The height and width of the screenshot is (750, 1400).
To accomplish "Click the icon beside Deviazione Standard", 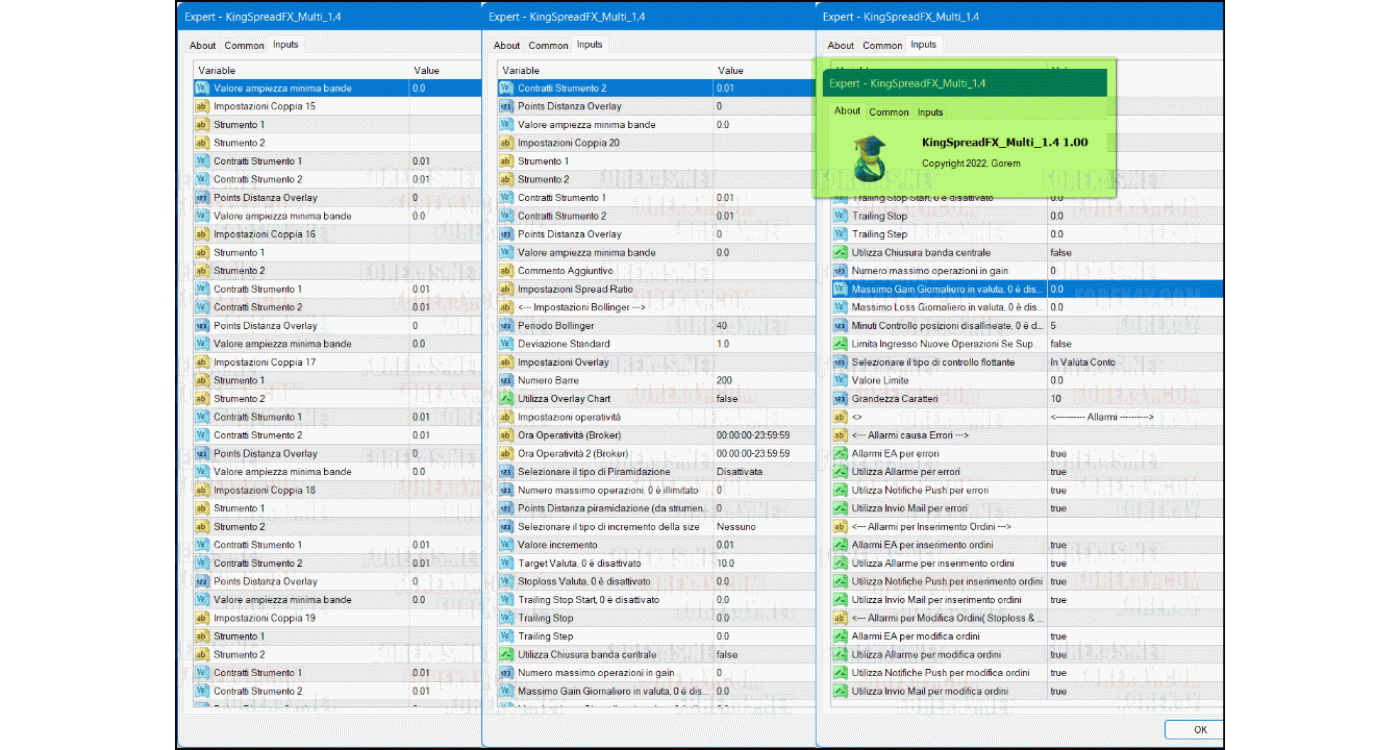I will coord(504,343).
